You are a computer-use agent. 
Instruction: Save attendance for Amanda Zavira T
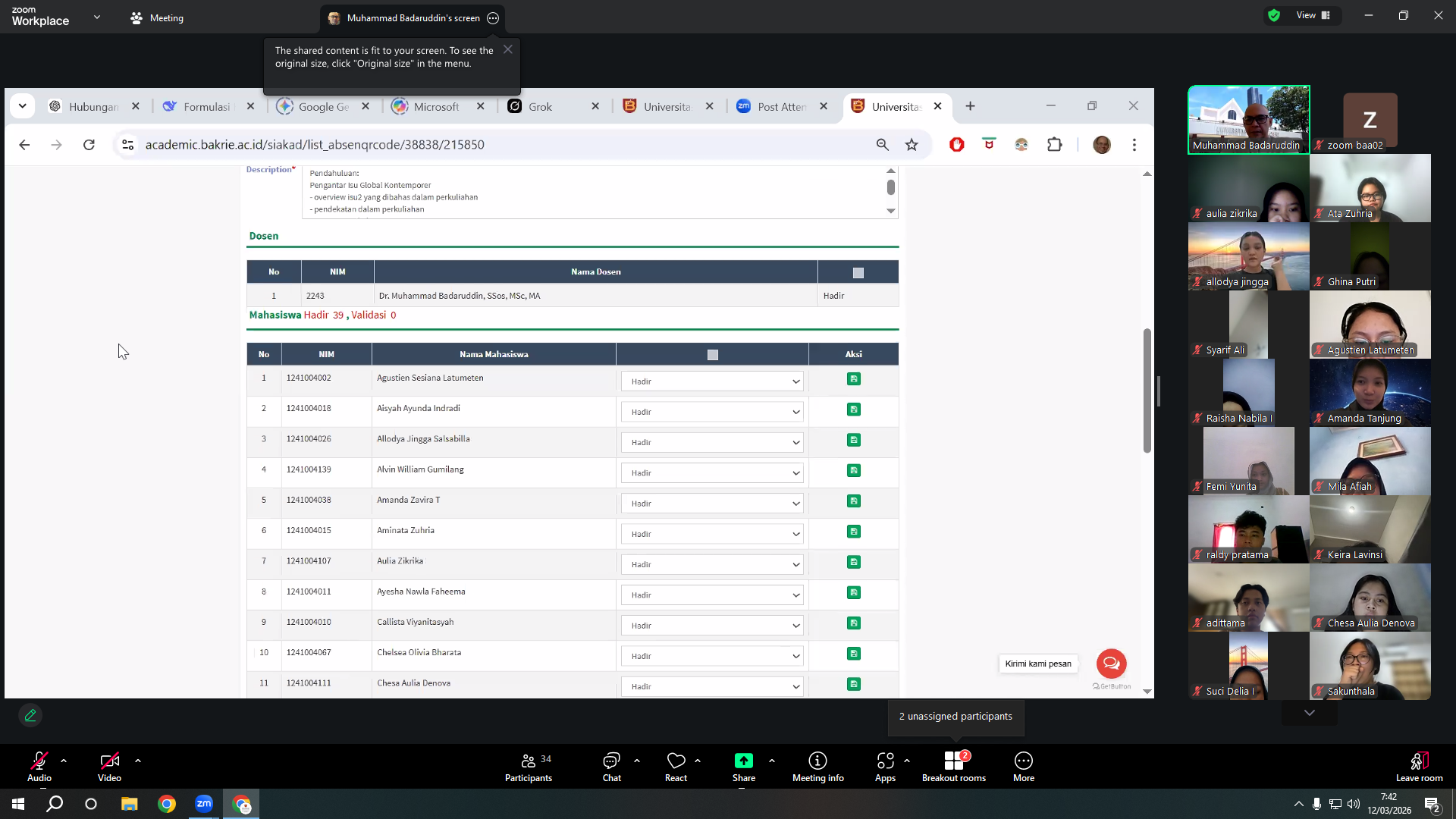coord(854,500)
